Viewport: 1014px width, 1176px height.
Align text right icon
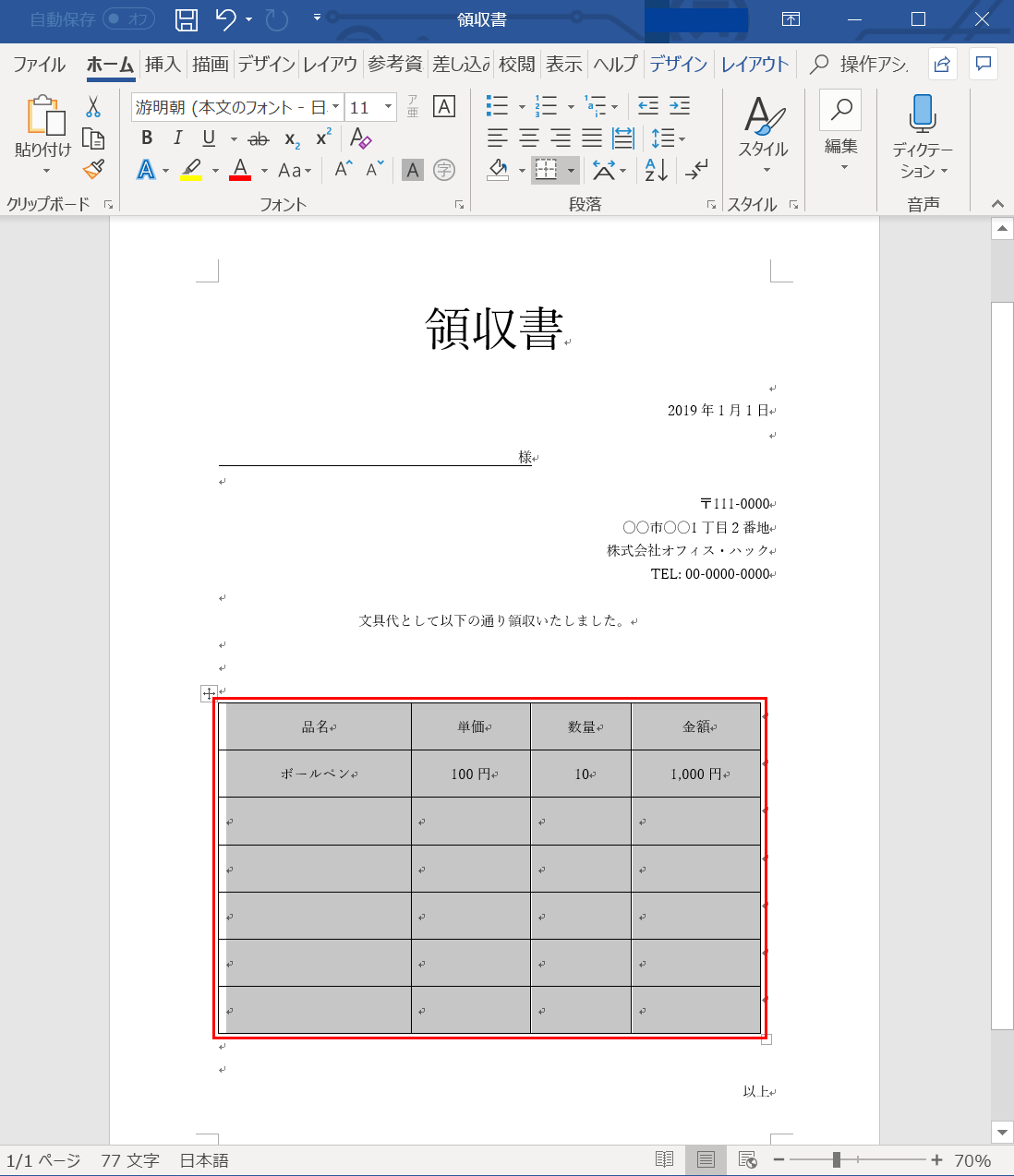(561, 138)
